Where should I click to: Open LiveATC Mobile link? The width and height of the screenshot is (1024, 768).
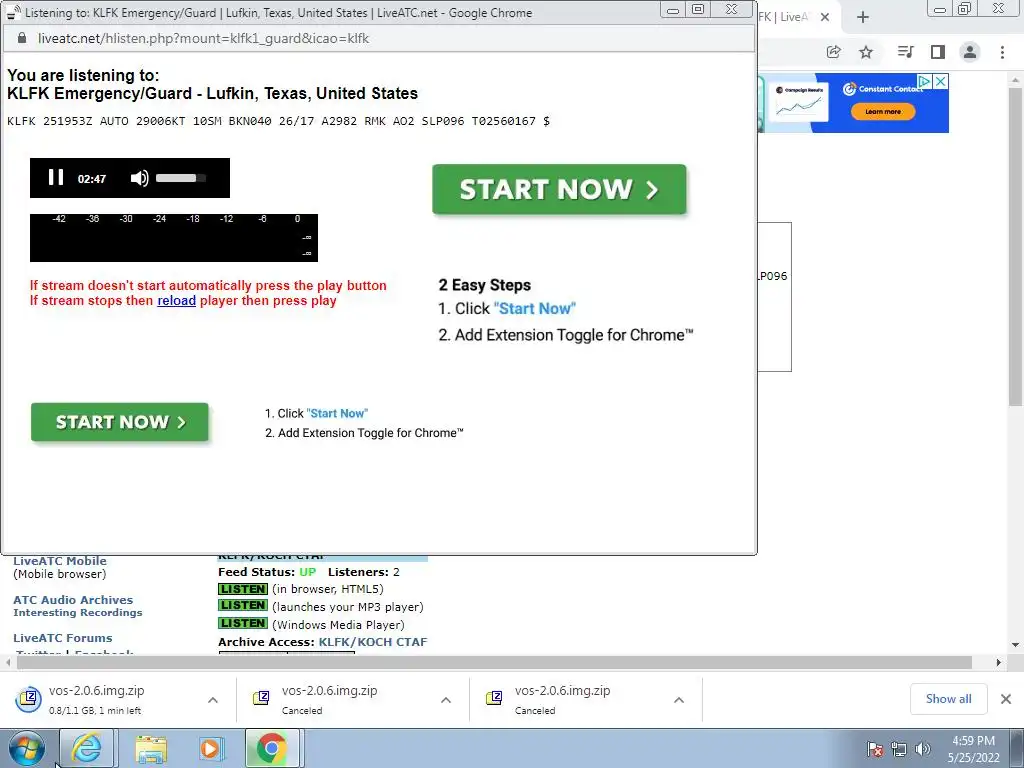[x=59, y=561]
